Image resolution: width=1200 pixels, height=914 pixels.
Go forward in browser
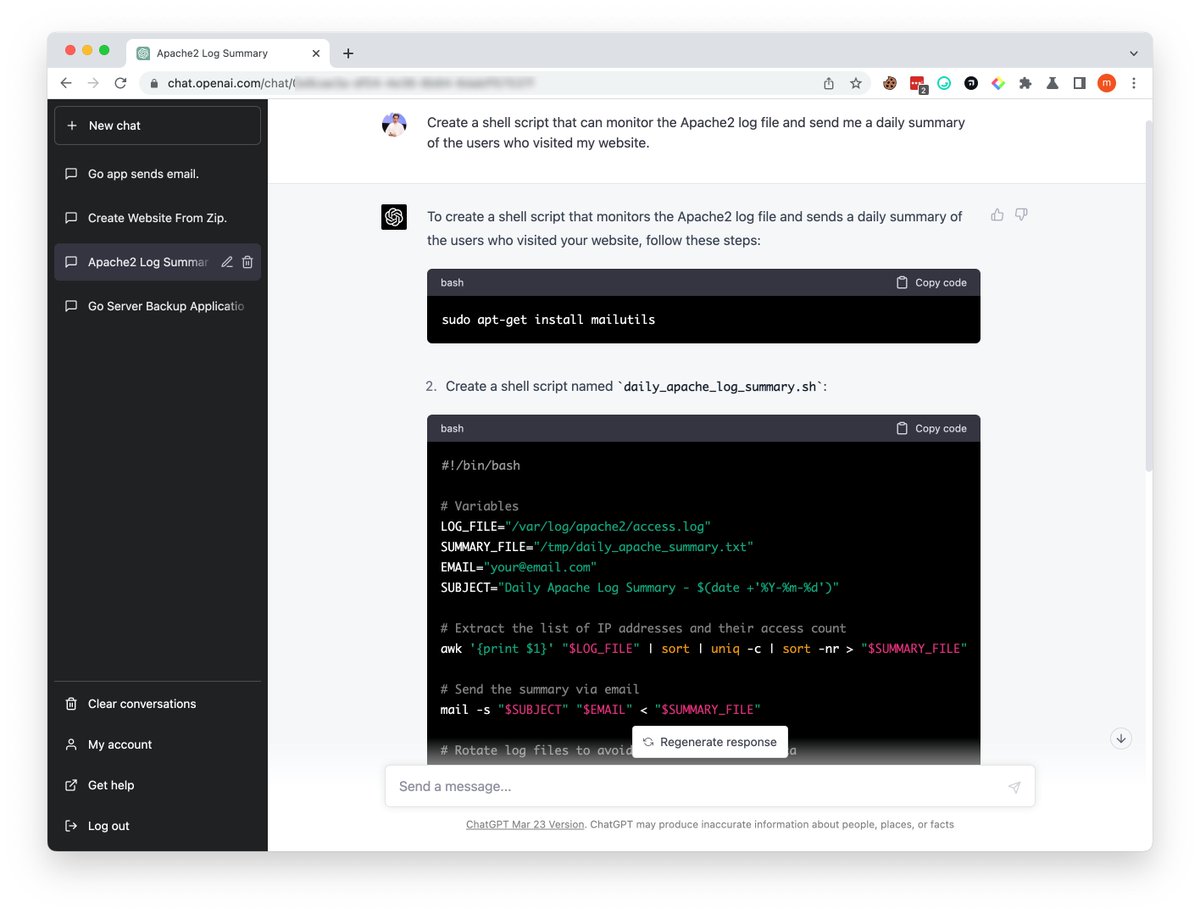(x=93, y=84)
